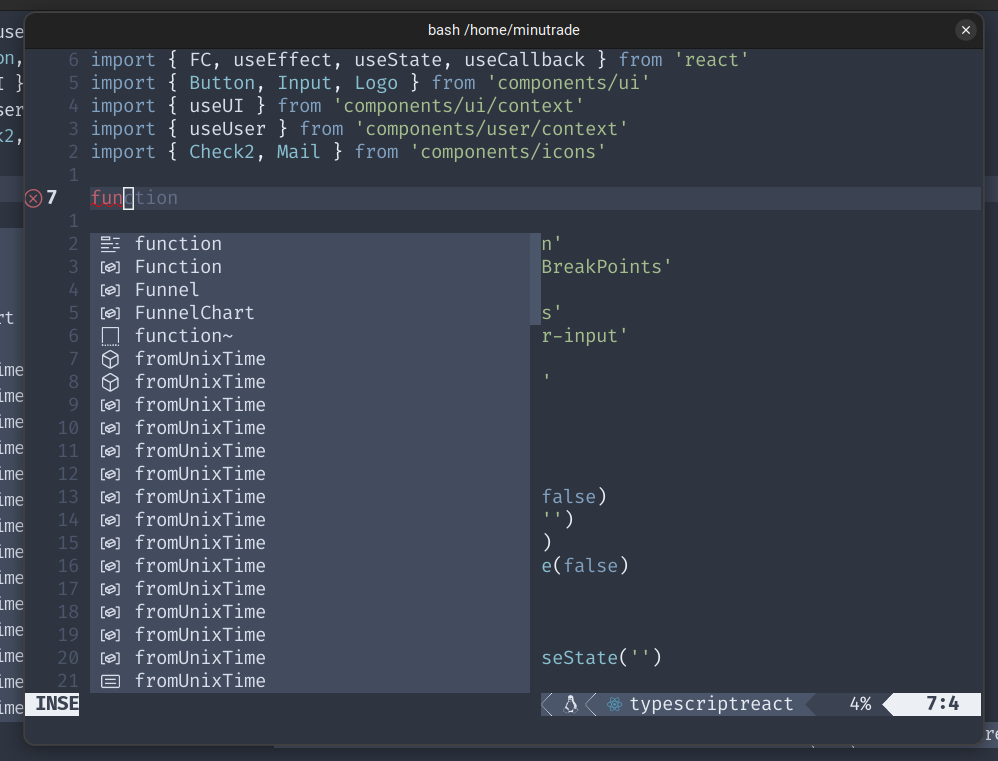
Task: Click the React atom icon in the status line
Action: [614, 704]
